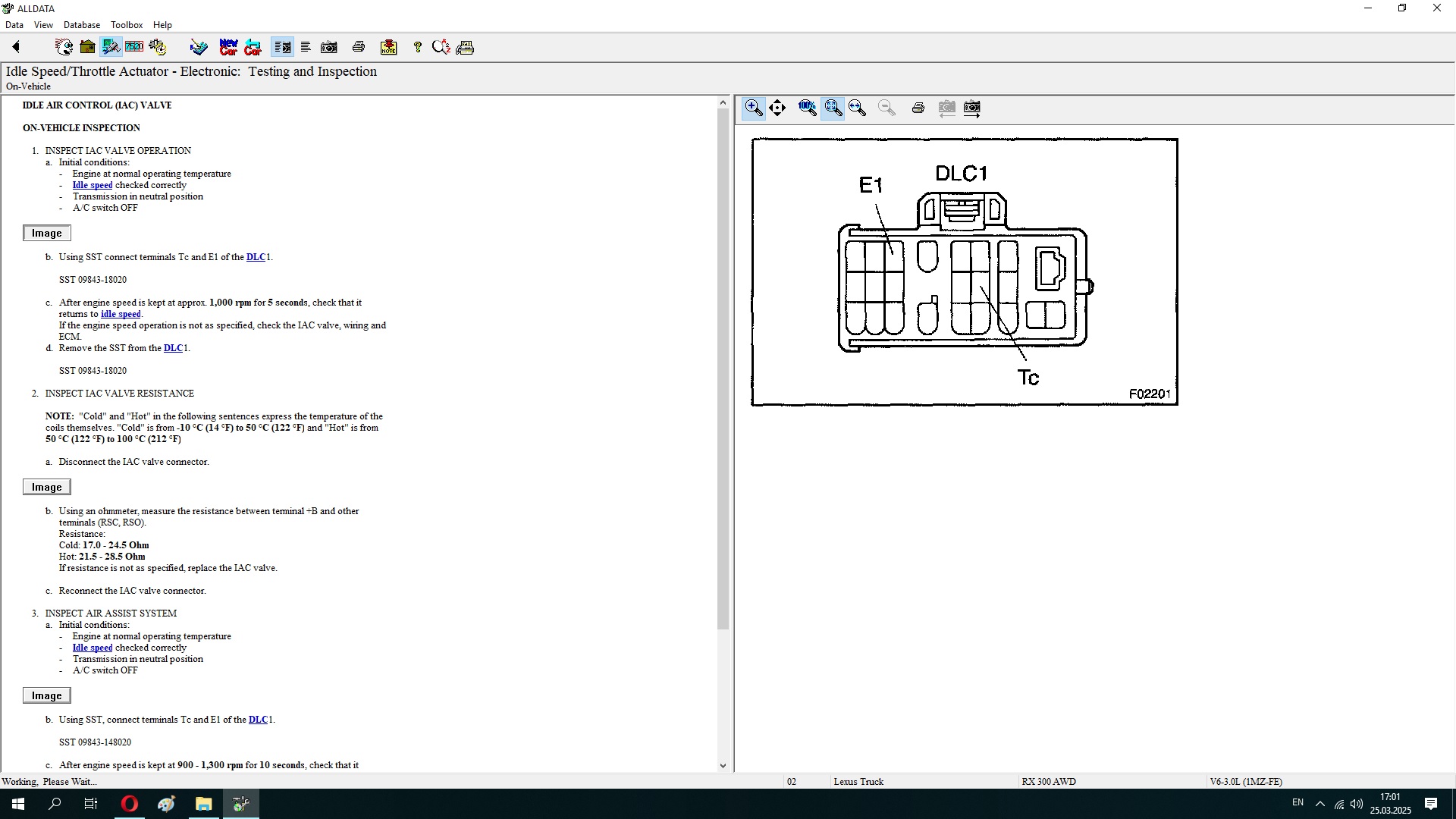Open the Database menu

click(x=82, y=25)
